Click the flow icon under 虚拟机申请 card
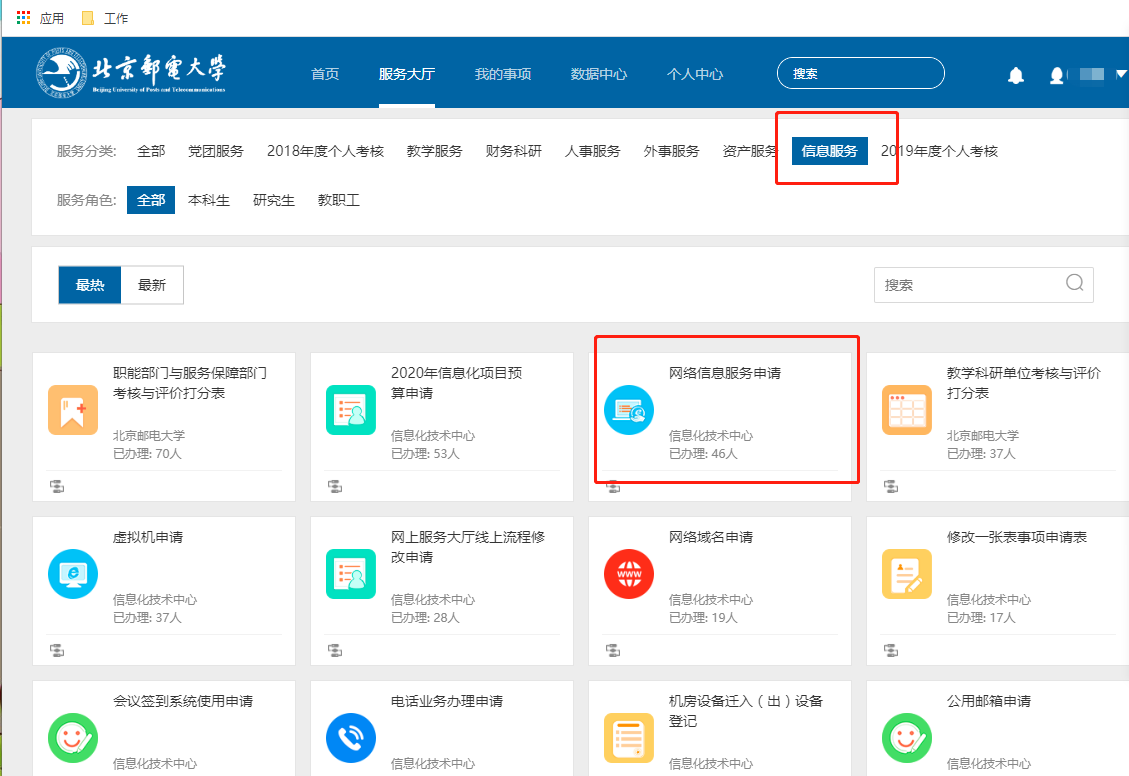The image size is (1129, 776). (57, 651)
